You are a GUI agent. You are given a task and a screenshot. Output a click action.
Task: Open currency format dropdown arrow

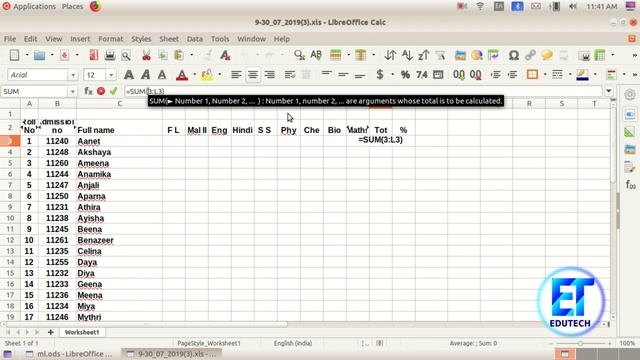392,75
